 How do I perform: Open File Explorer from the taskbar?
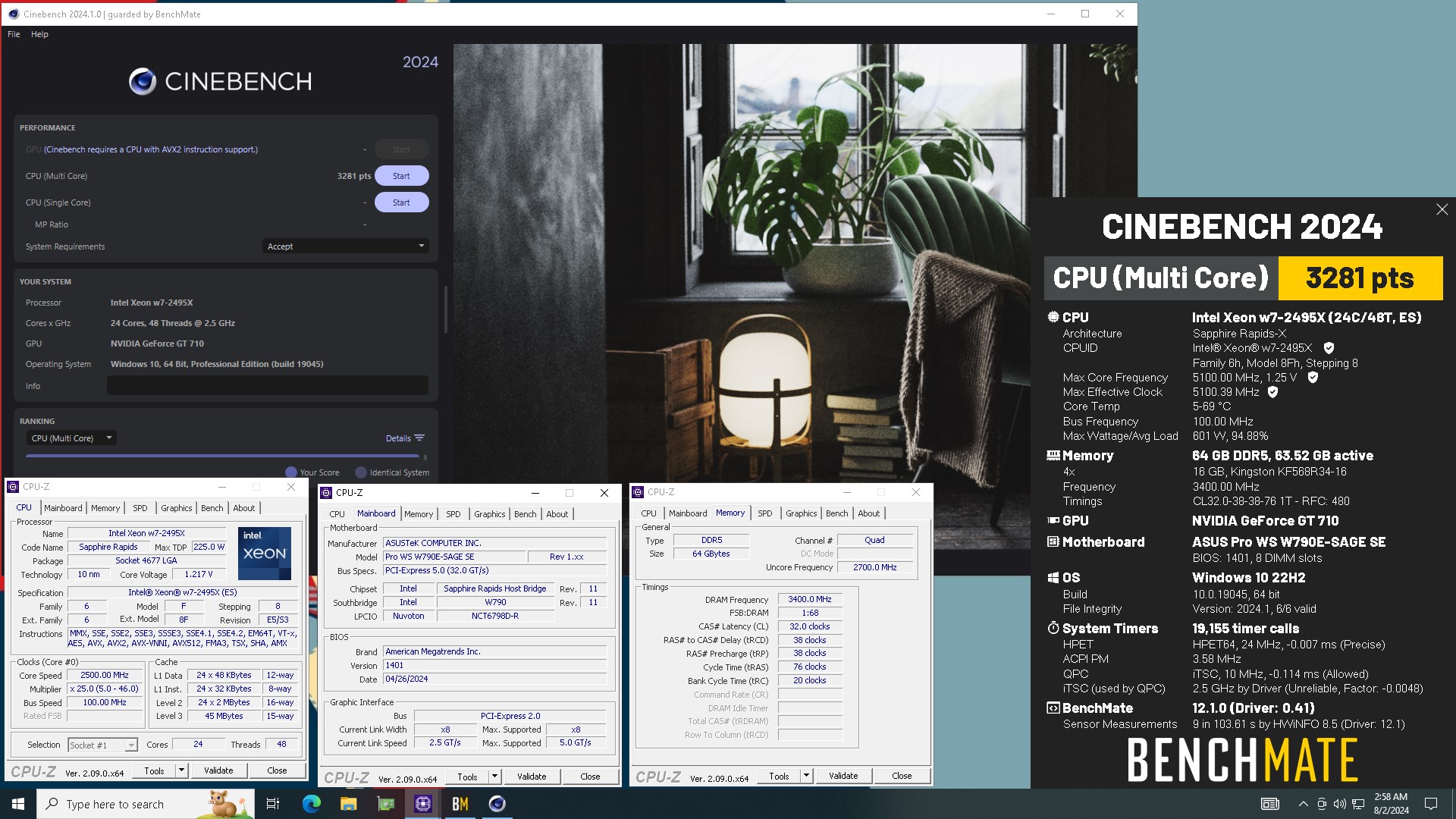pos(348,804)
